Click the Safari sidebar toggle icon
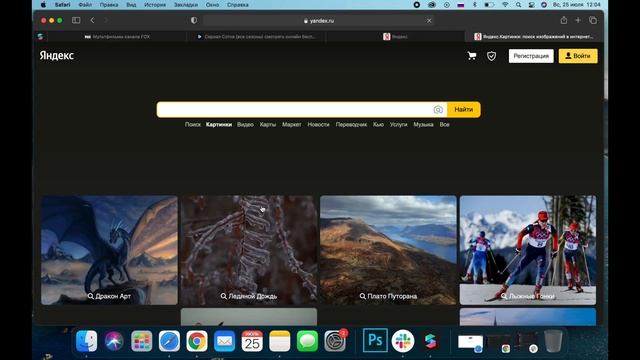Viewport: 640px width, 360px height. 76,20
